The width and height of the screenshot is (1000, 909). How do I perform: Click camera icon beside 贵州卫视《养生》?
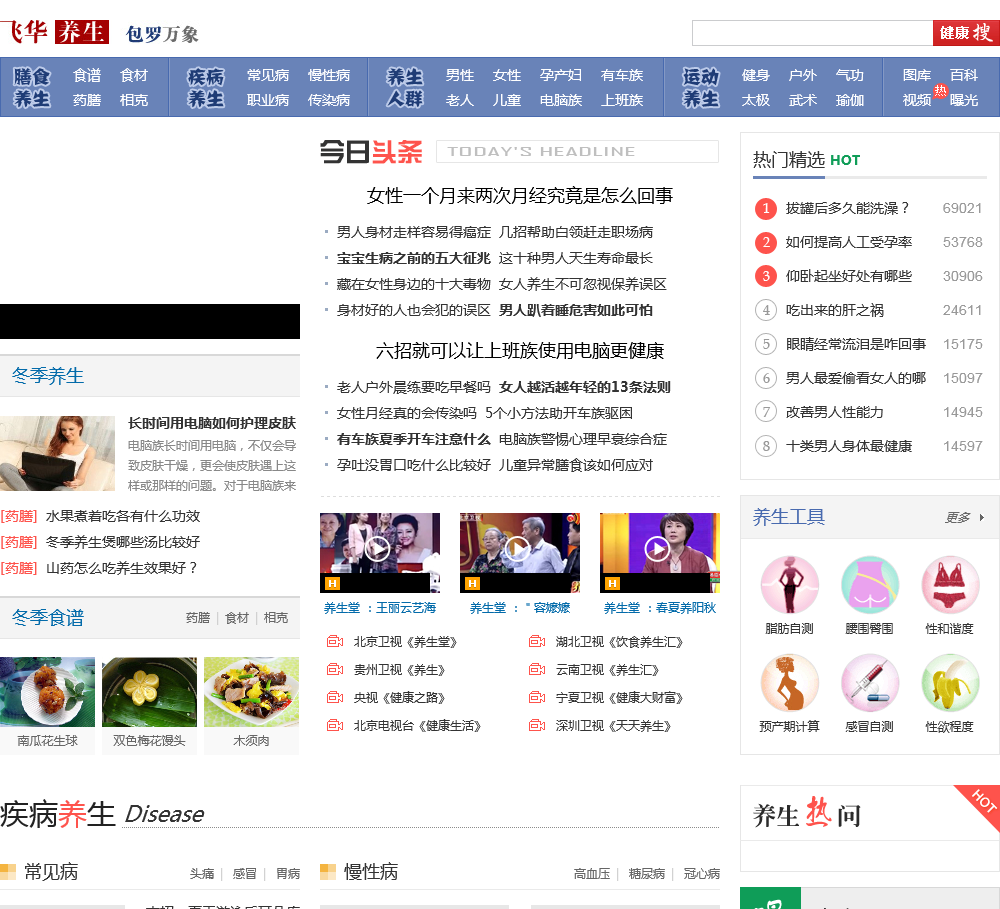335,669
